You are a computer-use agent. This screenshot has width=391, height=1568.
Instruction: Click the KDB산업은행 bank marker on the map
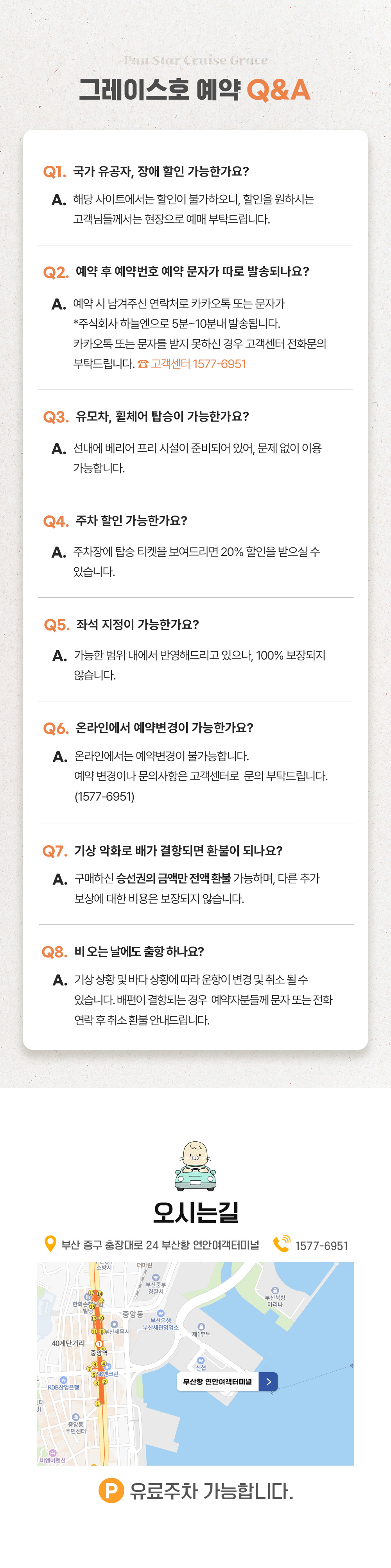(x=63, y=1379)
